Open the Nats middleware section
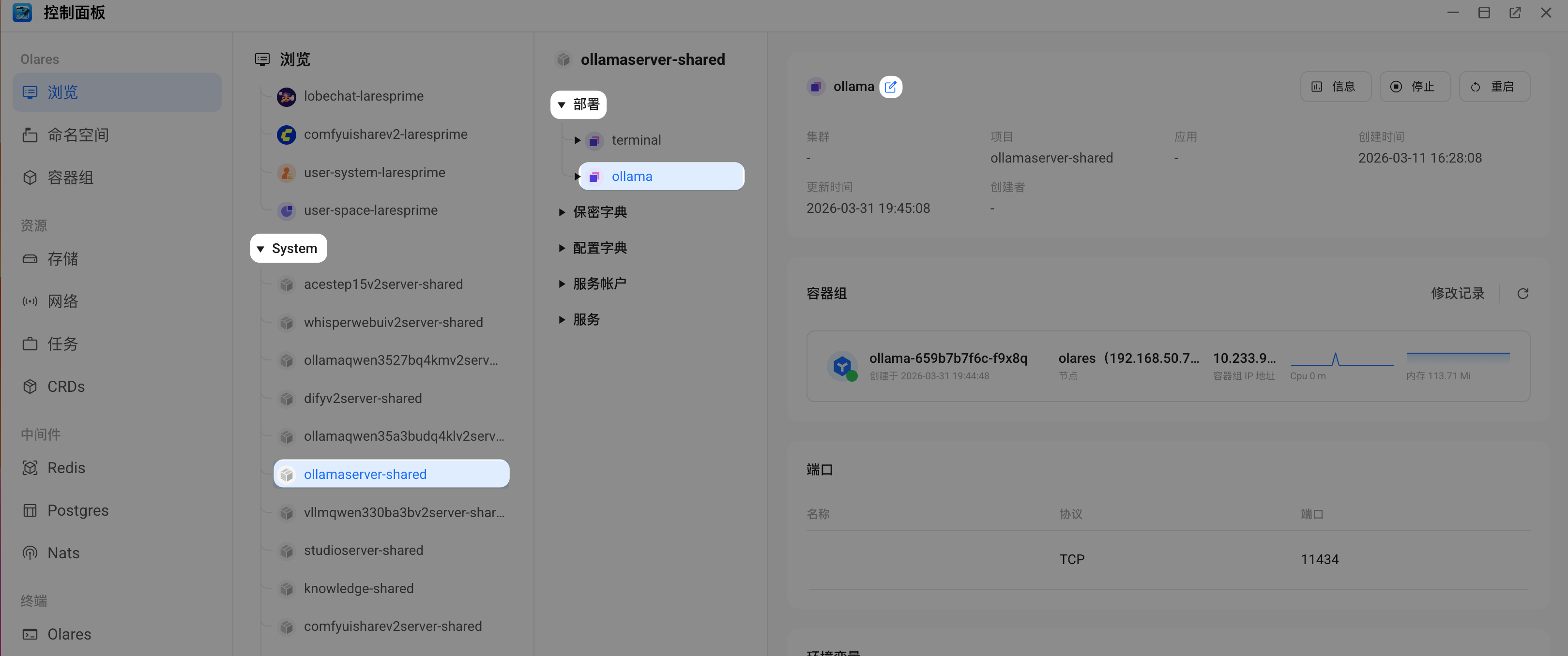This screenshot has height=656, width=1568. pos(63,552)
